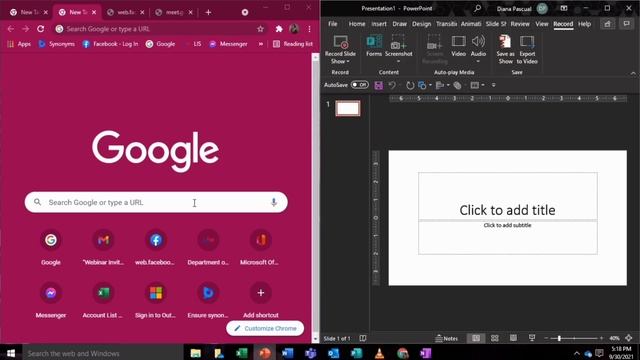Open Chrome Extensions puzzle icon
The image size is (640, 360).
coord(279,29)
